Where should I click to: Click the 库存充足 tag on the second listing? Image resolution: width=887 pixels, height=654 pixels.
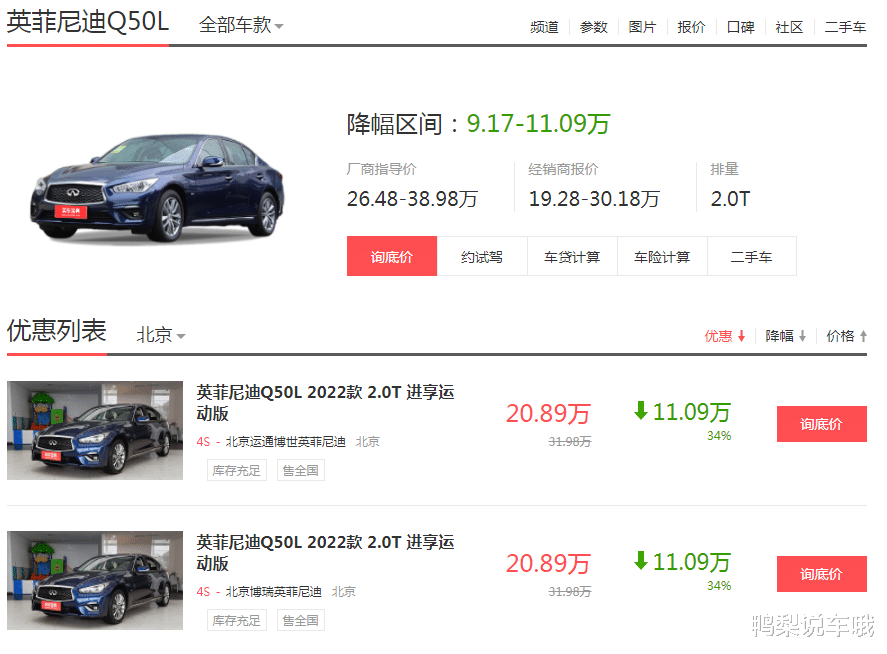236,621
